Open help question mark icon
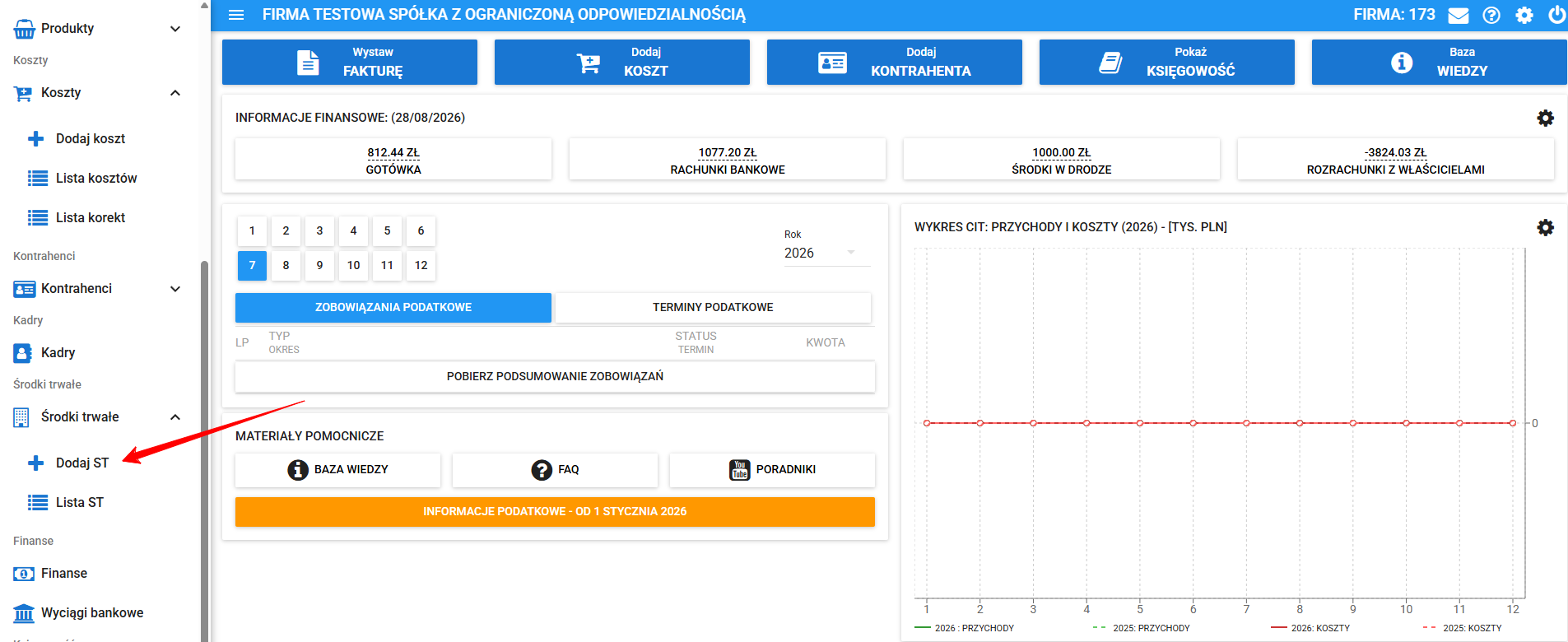This screenshot has height=642, width=1568. coord(1491,15)
